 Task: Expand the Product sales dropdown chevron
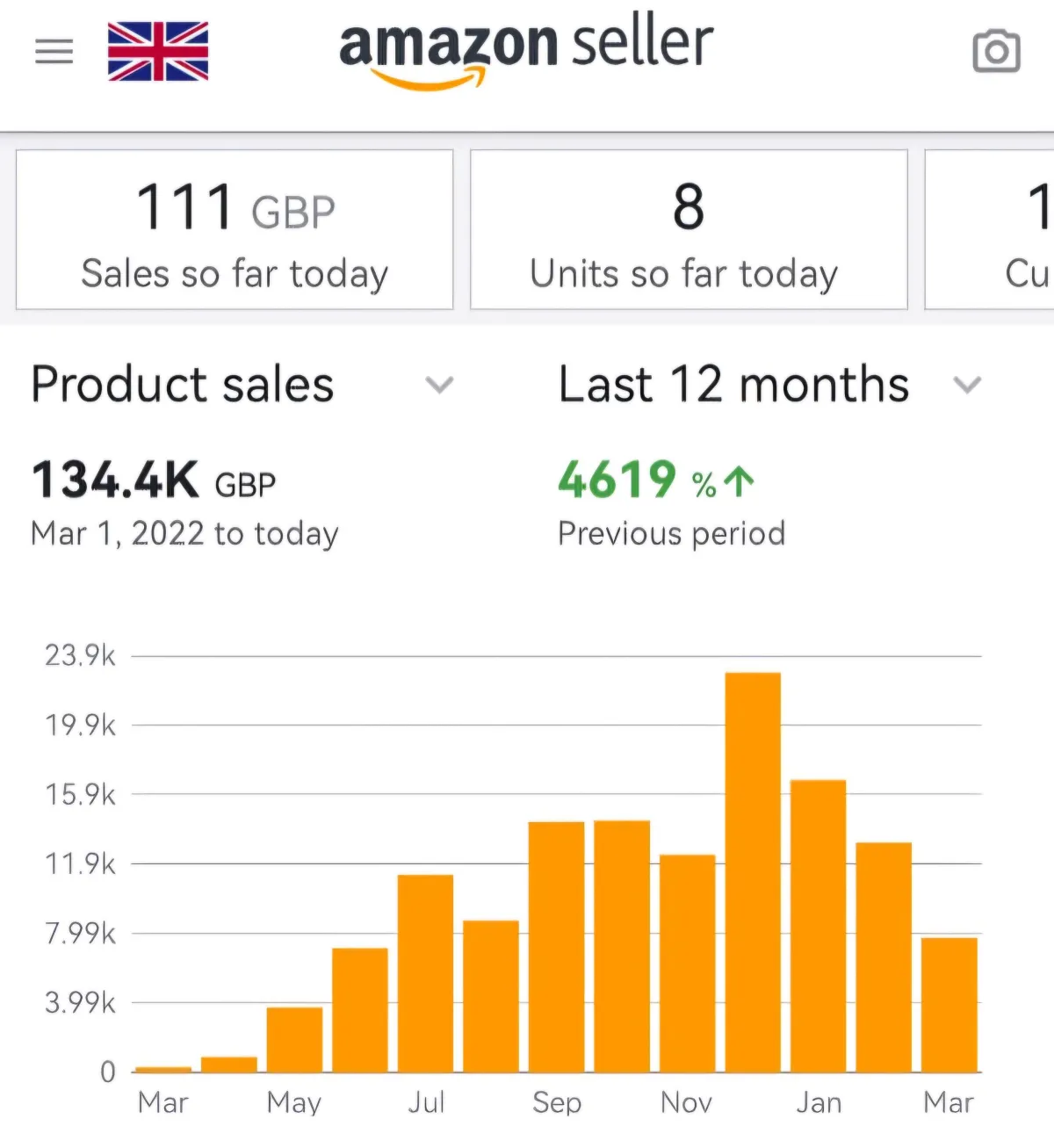click(x=439, y=385)
